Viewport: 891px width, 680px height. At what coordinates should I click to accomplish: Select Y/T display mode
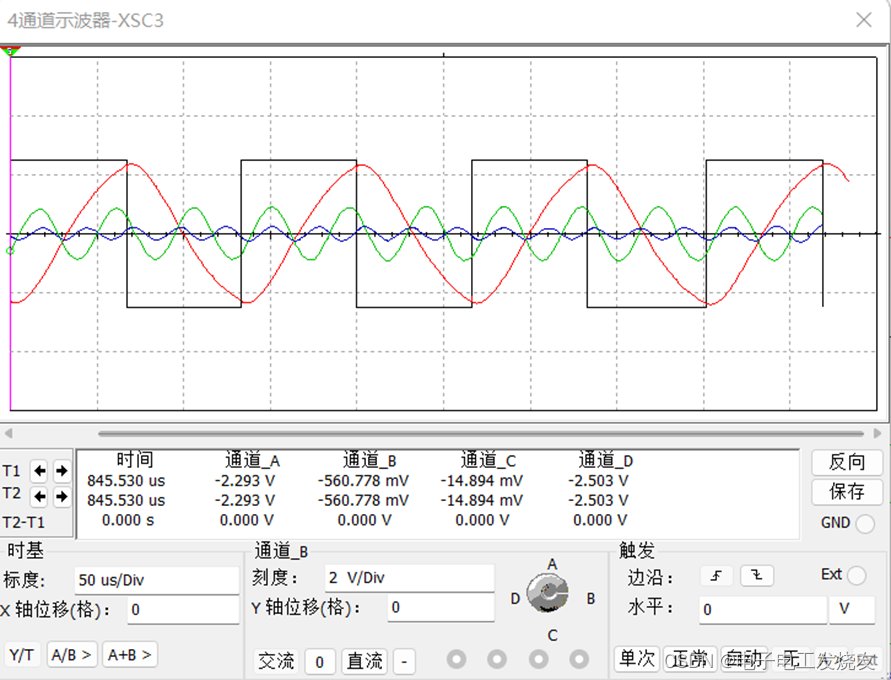click(x=22, y=655)
